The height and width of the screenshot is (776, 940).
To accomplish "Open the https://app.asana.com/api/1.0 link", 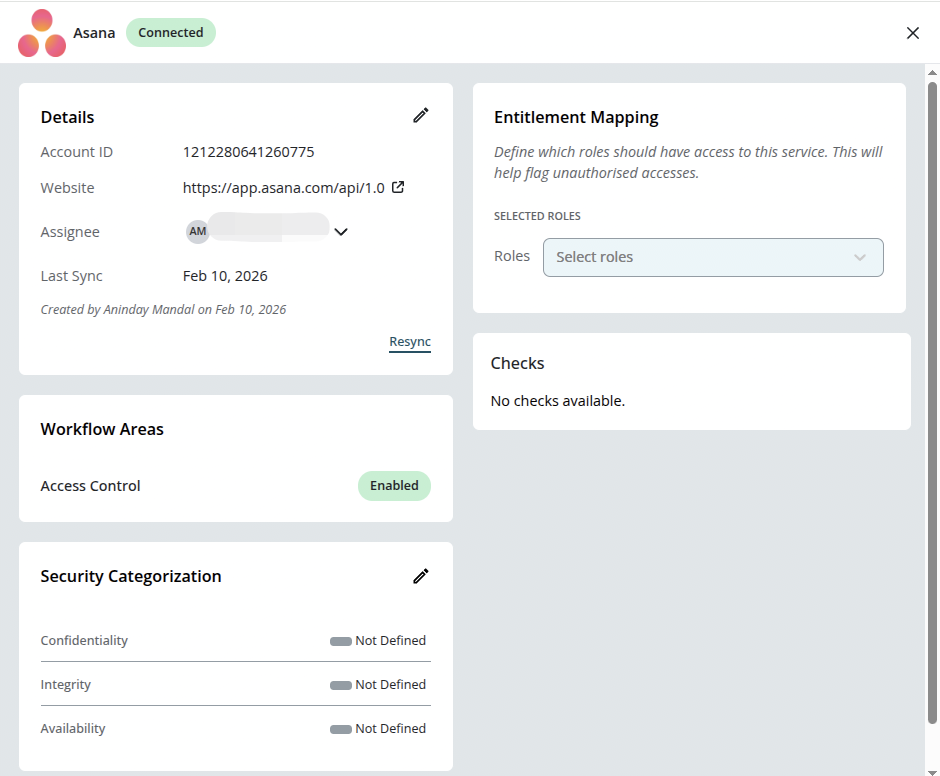I will [285, 187].
